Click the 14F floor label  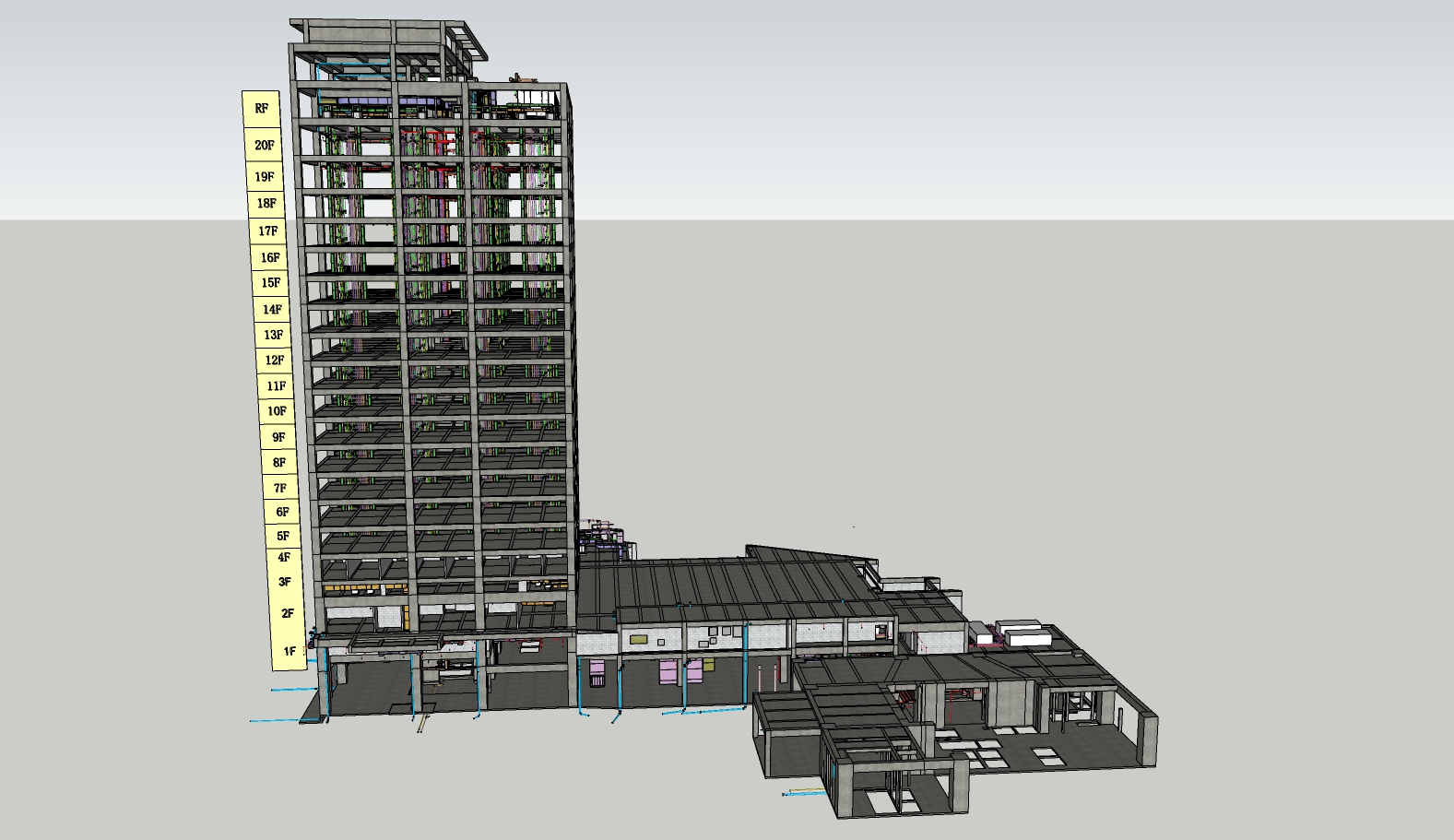(272, 310)
